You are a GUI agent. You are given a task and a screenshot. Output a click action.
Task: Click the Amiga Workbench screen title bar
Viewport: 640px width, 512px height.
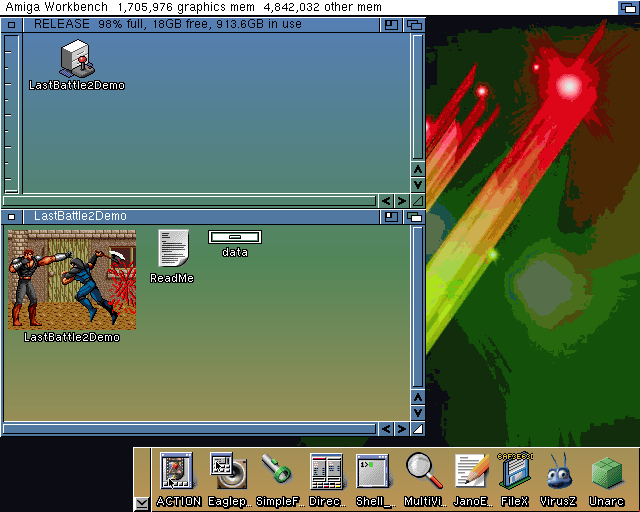pos(309,7)
